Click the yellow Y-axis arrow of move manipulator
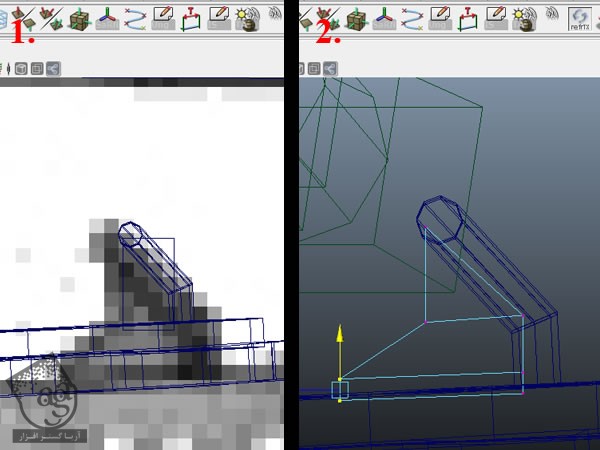This screenshot has height=450, width=600. pos(340,333)
